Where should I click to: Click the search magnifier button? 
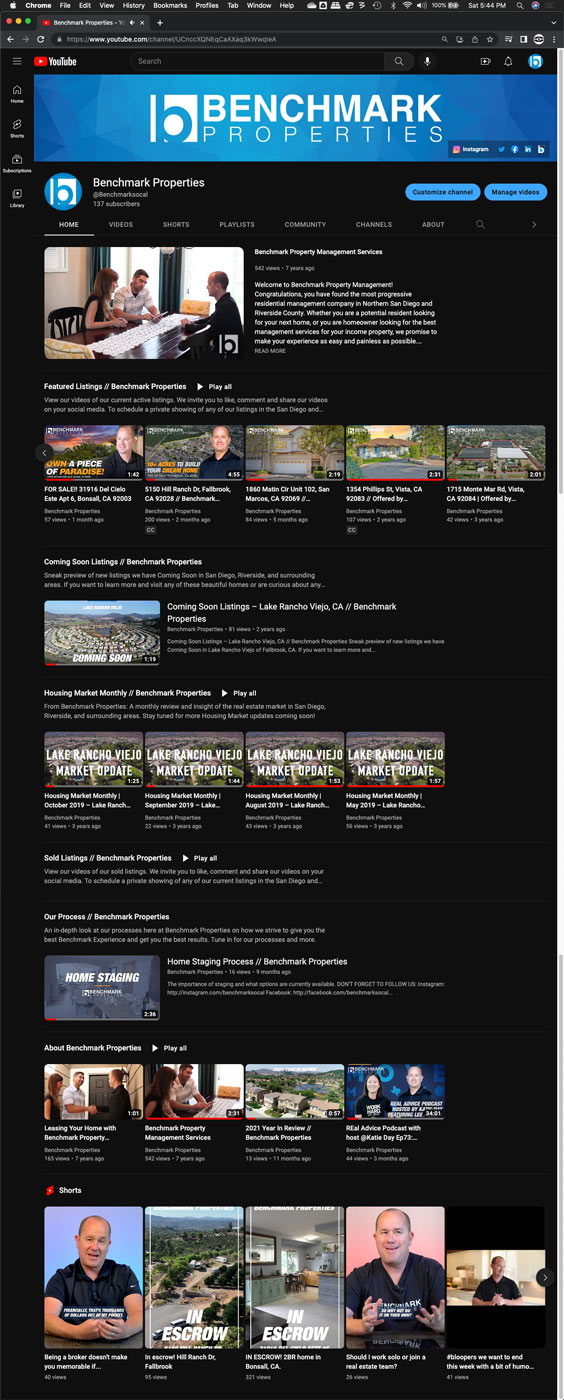[399, 61]
